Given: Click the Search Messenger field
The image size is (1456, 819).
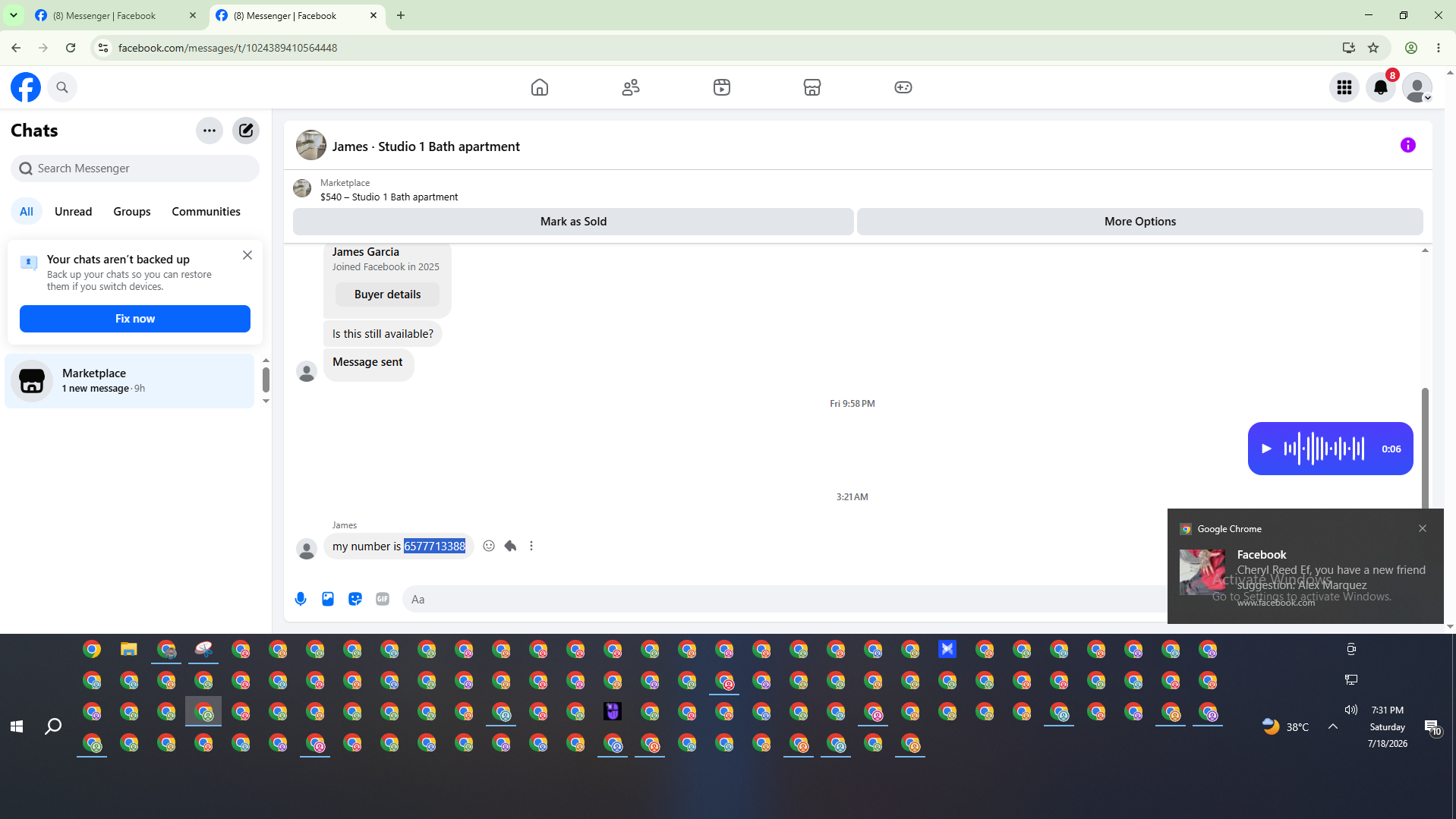Looking at the screenshot, I should coord(135,169).
